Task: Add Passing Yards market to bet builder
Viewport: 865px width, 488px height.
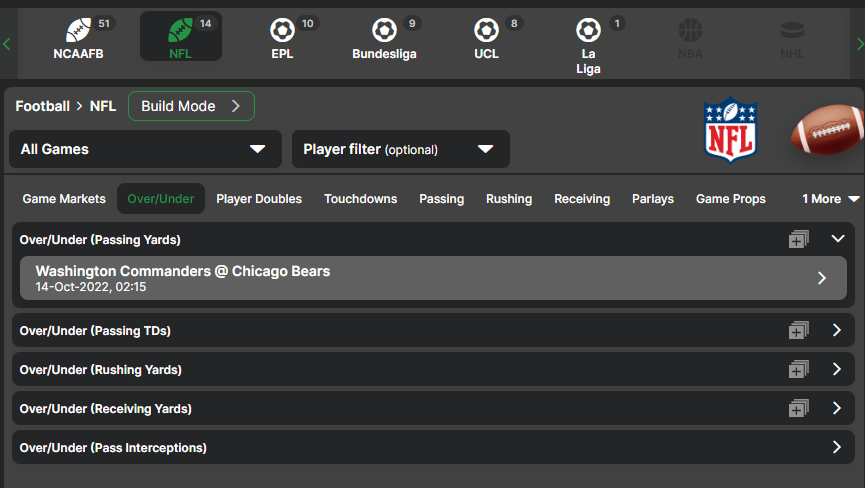Action: point(798,239)
